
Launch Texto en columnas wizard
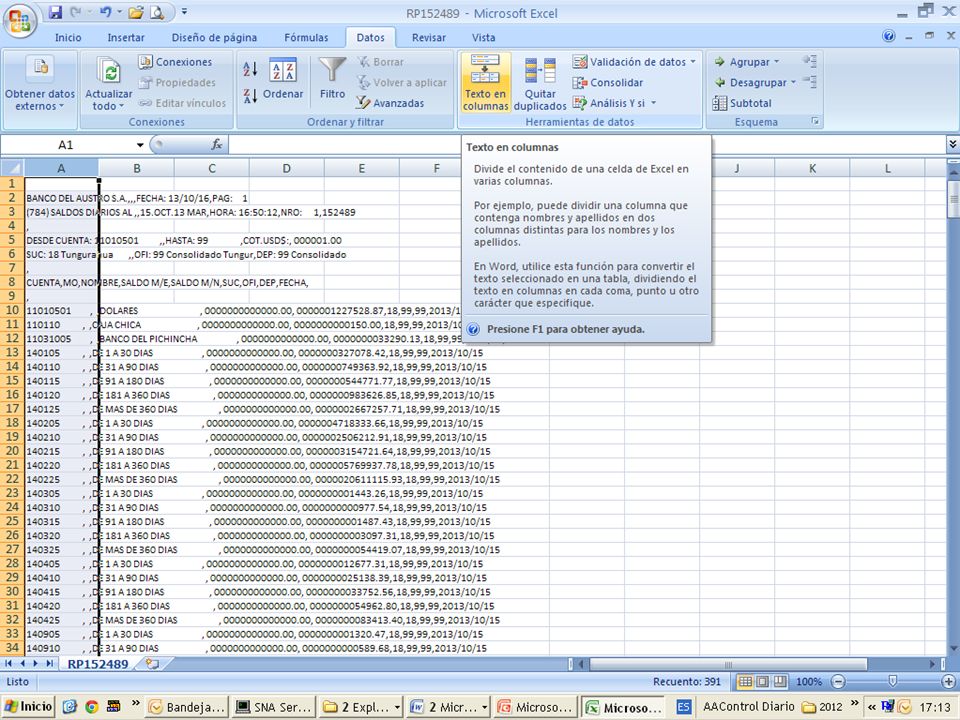(x=486, y=83)
